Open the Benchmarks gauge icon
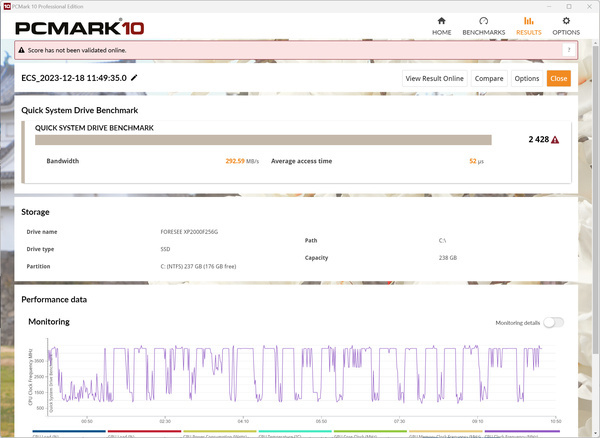The height and width of the screenshot is (438, 600). (484, 20)
